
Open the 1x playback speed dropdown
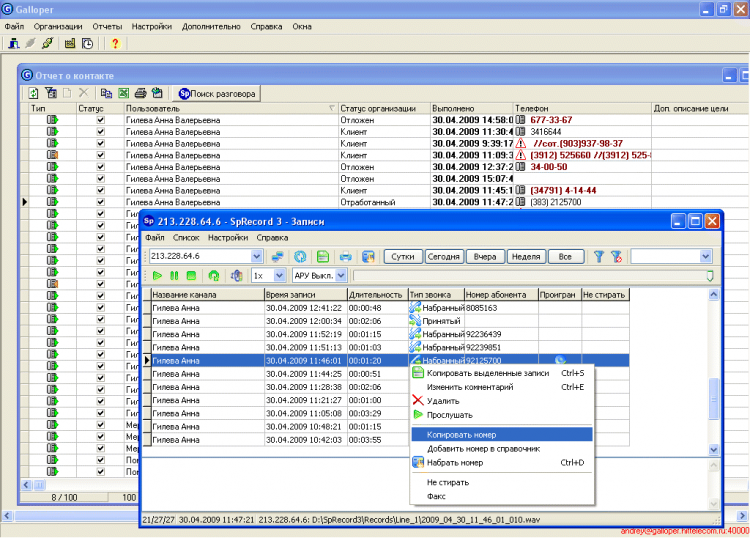[x=281, y=275]
